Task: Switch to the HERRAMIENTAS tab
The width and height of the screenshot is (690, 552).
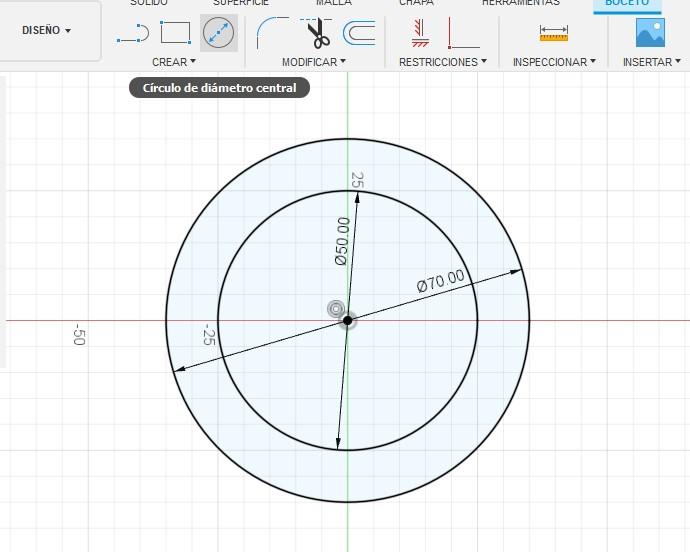Action: click(x=521, y=3)
